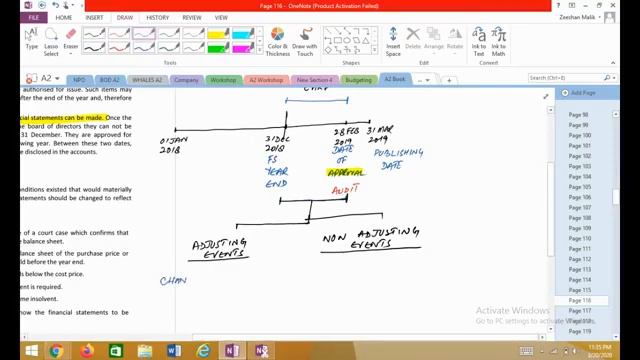
Task: Click the Delete button in Edit group
Action: coord(413,39)
